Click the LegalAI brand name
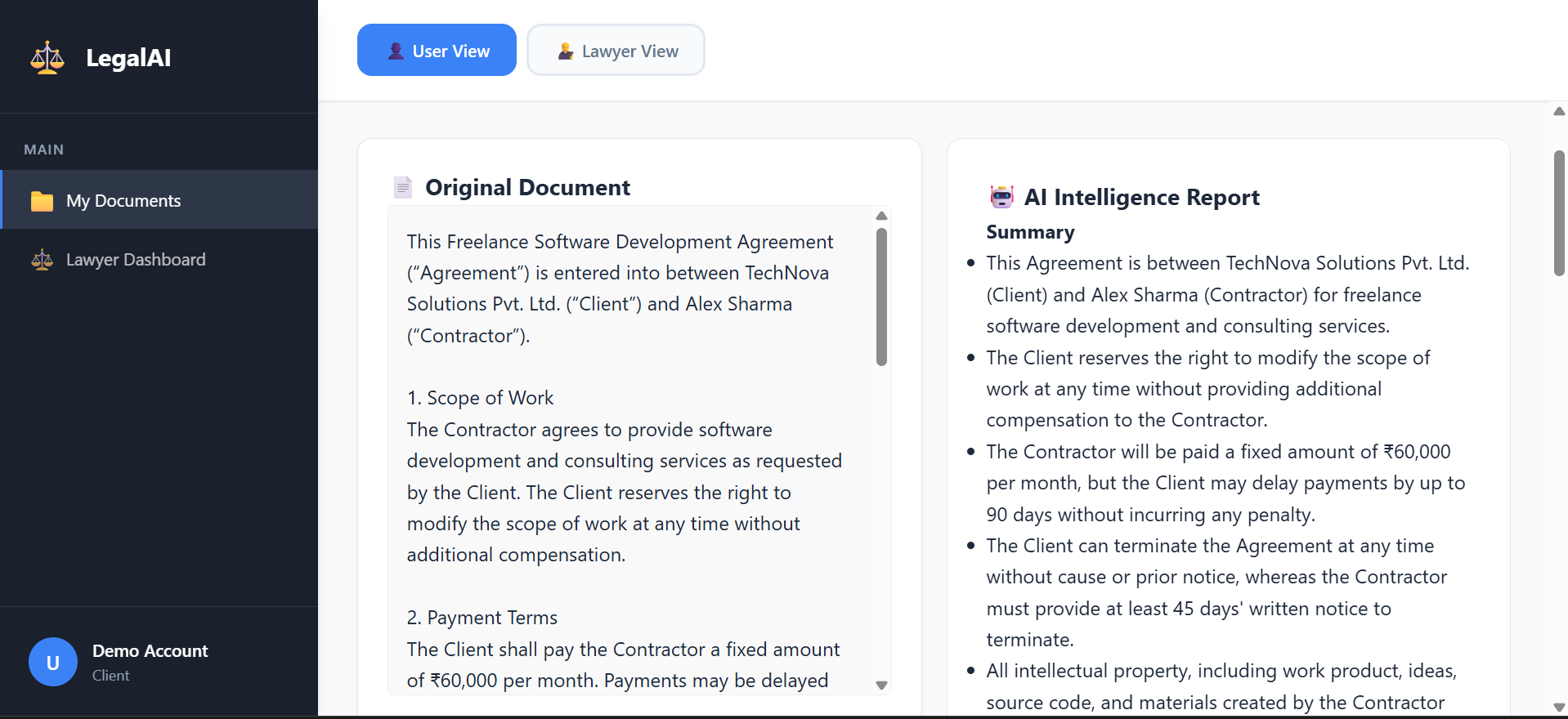 pyautogui.click(x=128, y=58)
